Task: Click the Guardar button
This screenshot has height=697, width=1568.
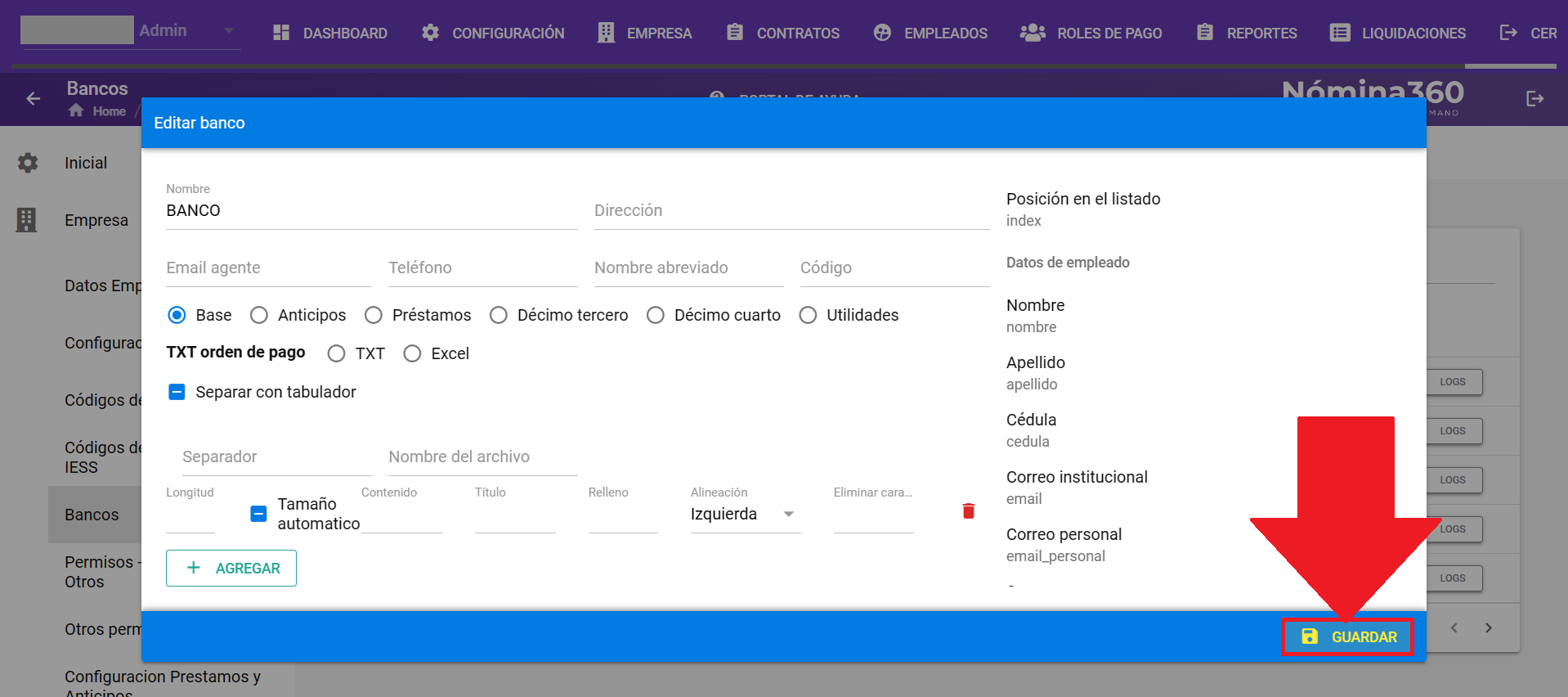Action: [1347, 636]
